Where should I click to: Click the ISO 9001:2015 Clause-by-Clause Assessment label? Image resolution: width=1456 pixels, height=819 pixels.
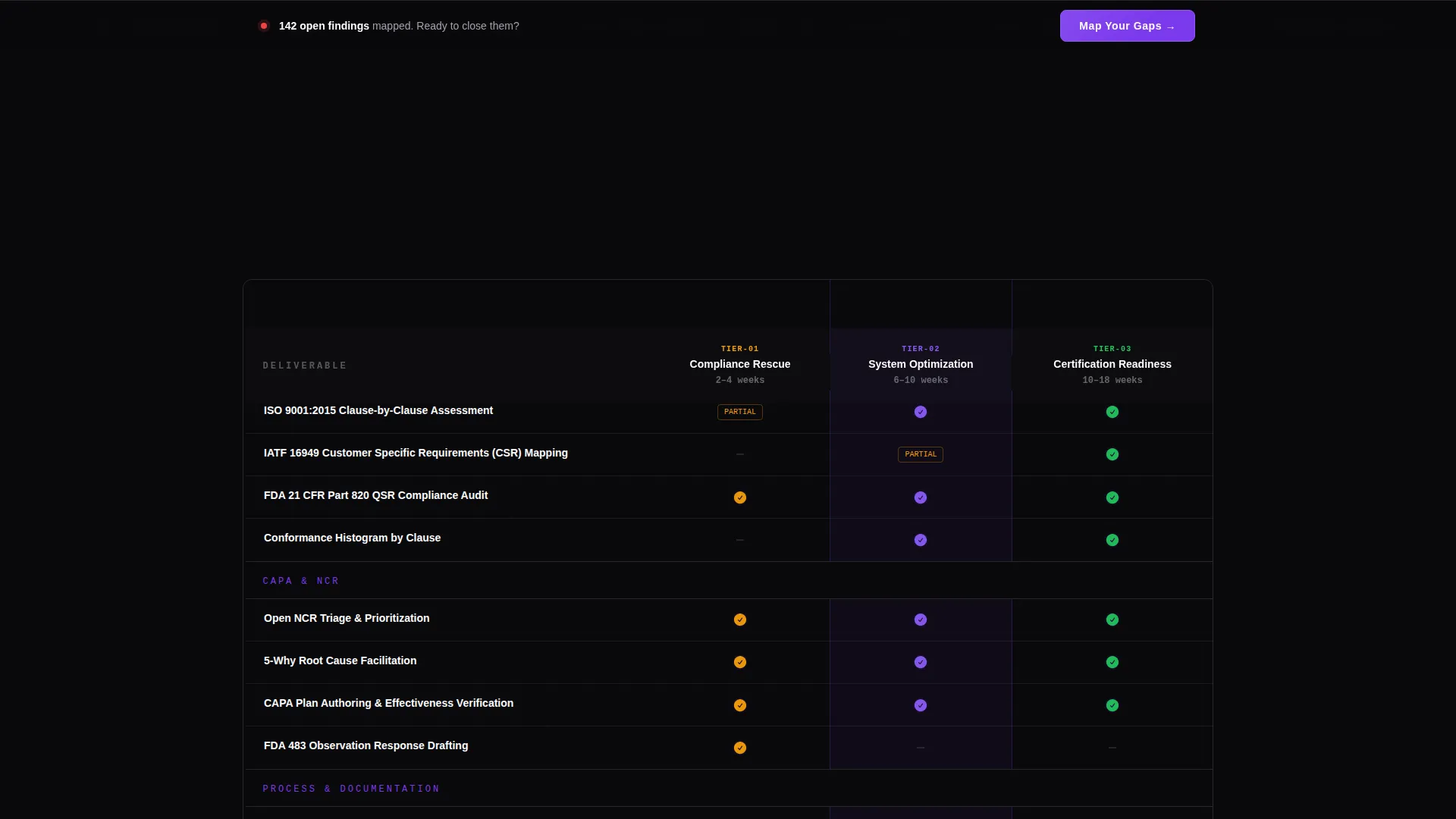tap(378, 410)
